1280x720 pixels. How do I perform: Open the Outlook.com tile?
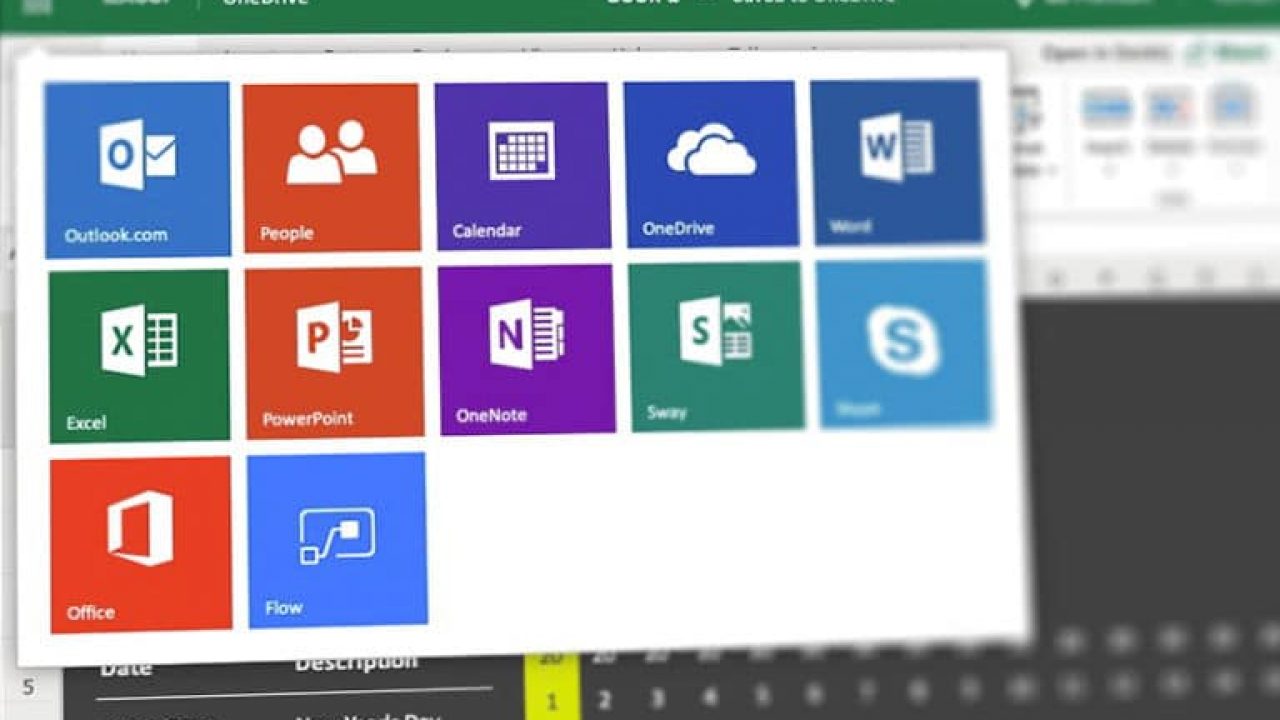137,168
